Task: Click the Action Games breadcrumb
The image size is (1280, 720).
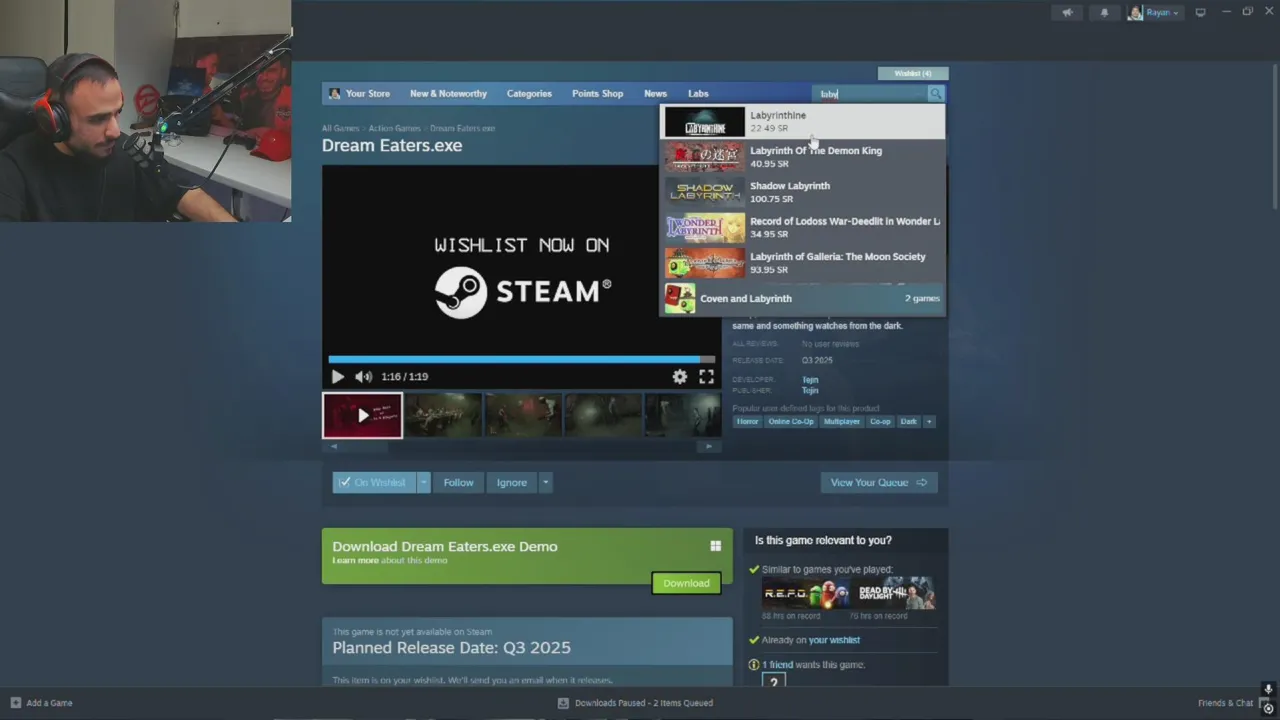Action: tap(394, 129)
